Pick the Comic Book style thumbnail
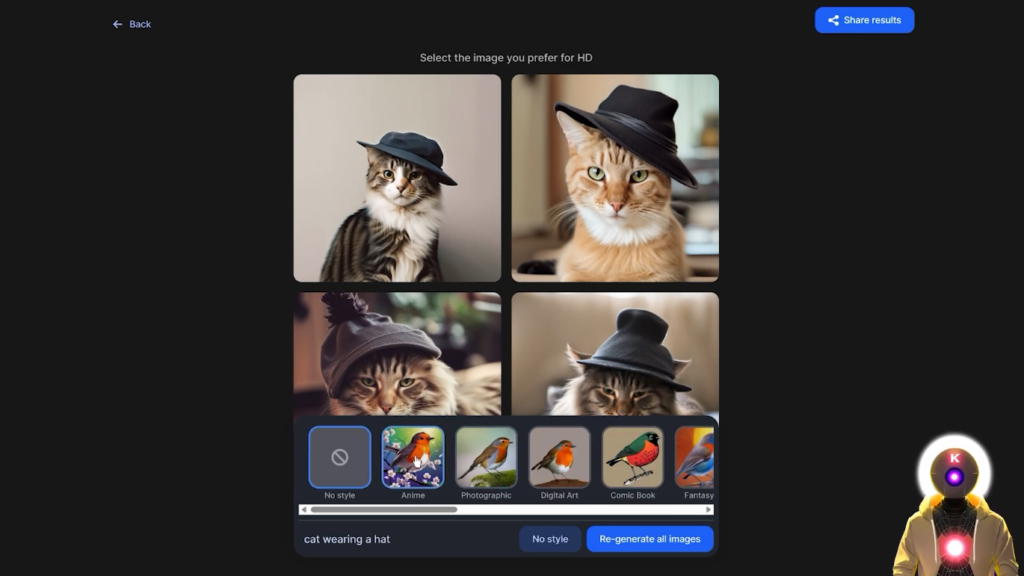This screenshot has height=576, width=1024. 632,457
